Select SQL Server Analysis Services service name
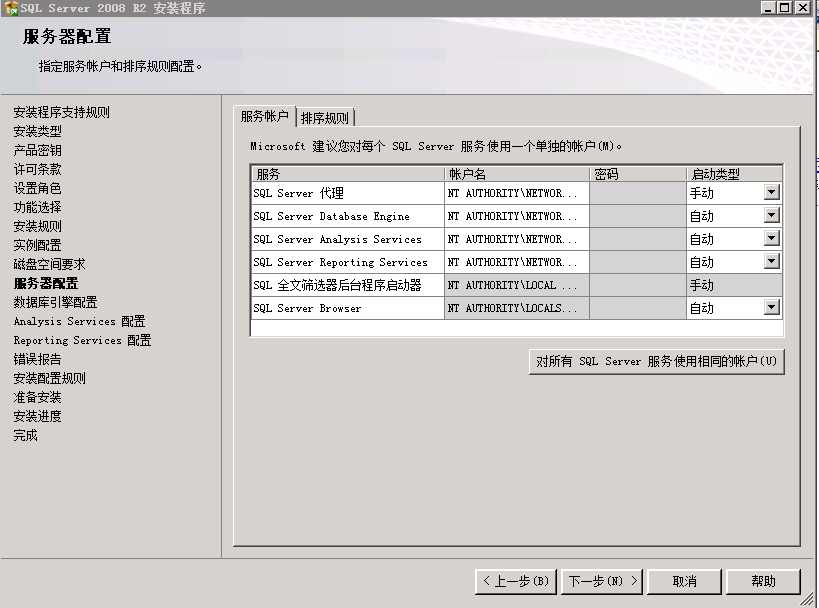The width and height of the screenshot is (819, 608). click(x=348, y=239)
